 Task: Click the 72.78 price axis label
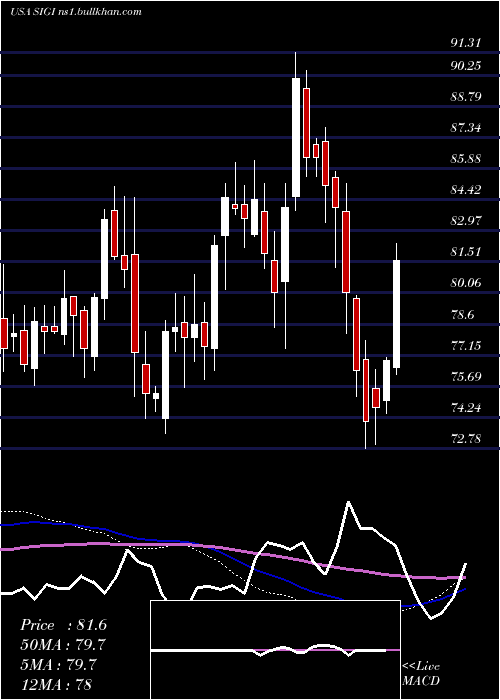(466, 438)
